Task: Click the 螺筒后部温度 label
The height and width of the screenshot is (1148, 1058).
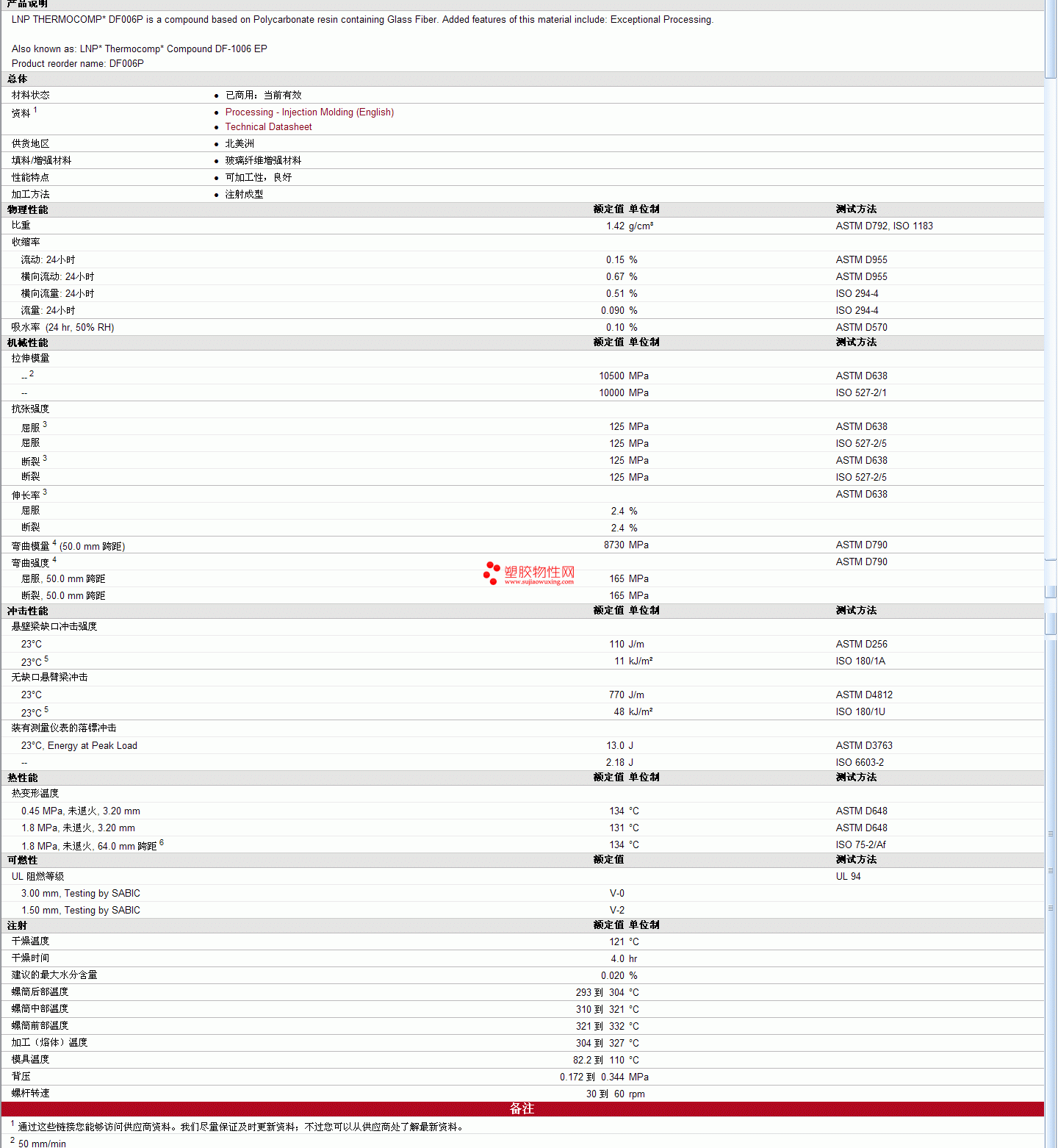Action: [x=40, y=992]
